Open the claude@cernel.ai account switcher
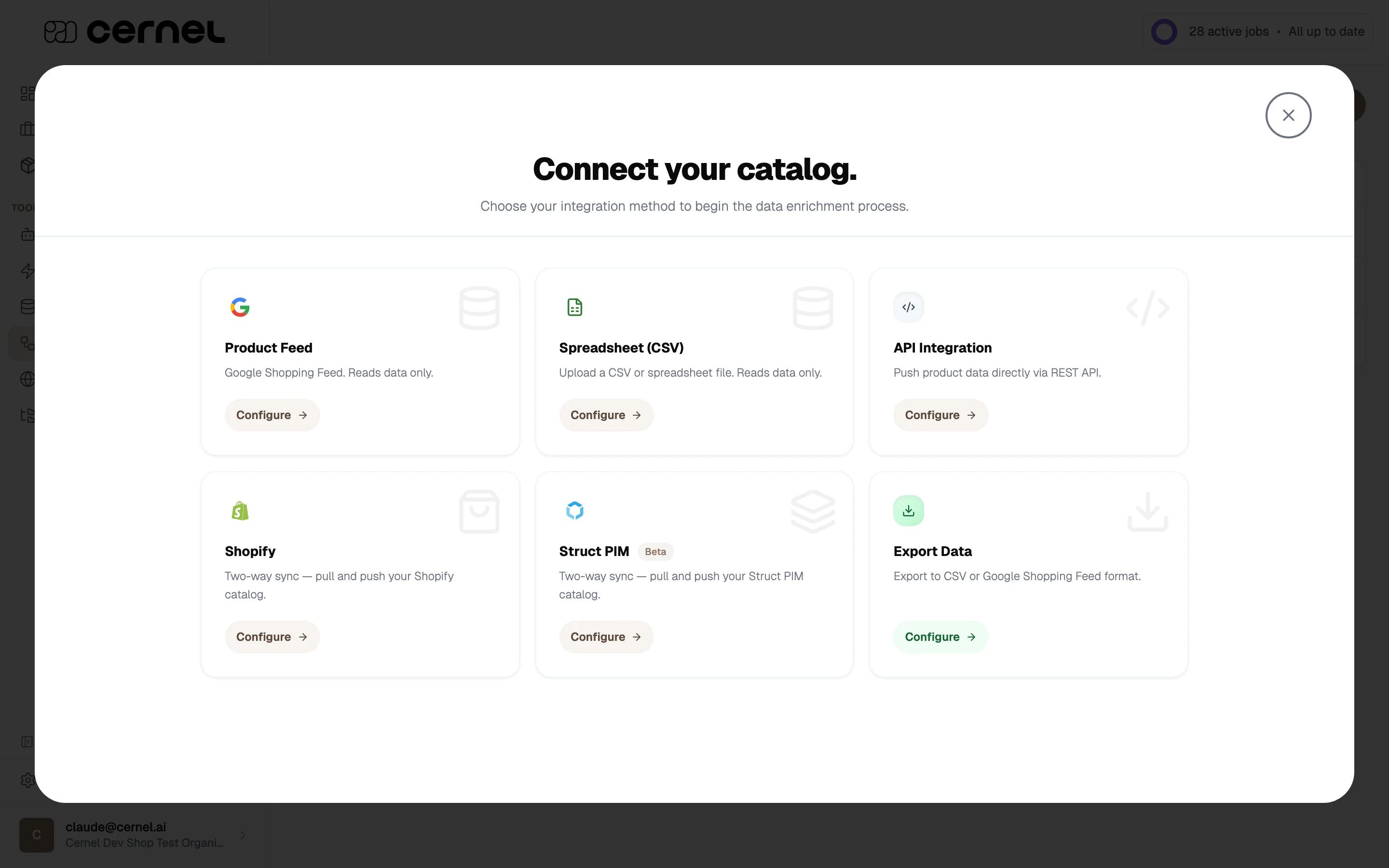 134,835
